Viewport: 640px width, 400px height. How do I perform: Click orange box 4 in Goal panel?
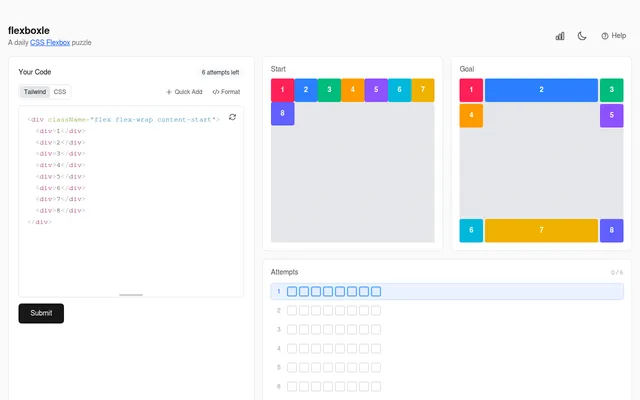point(471,116)
